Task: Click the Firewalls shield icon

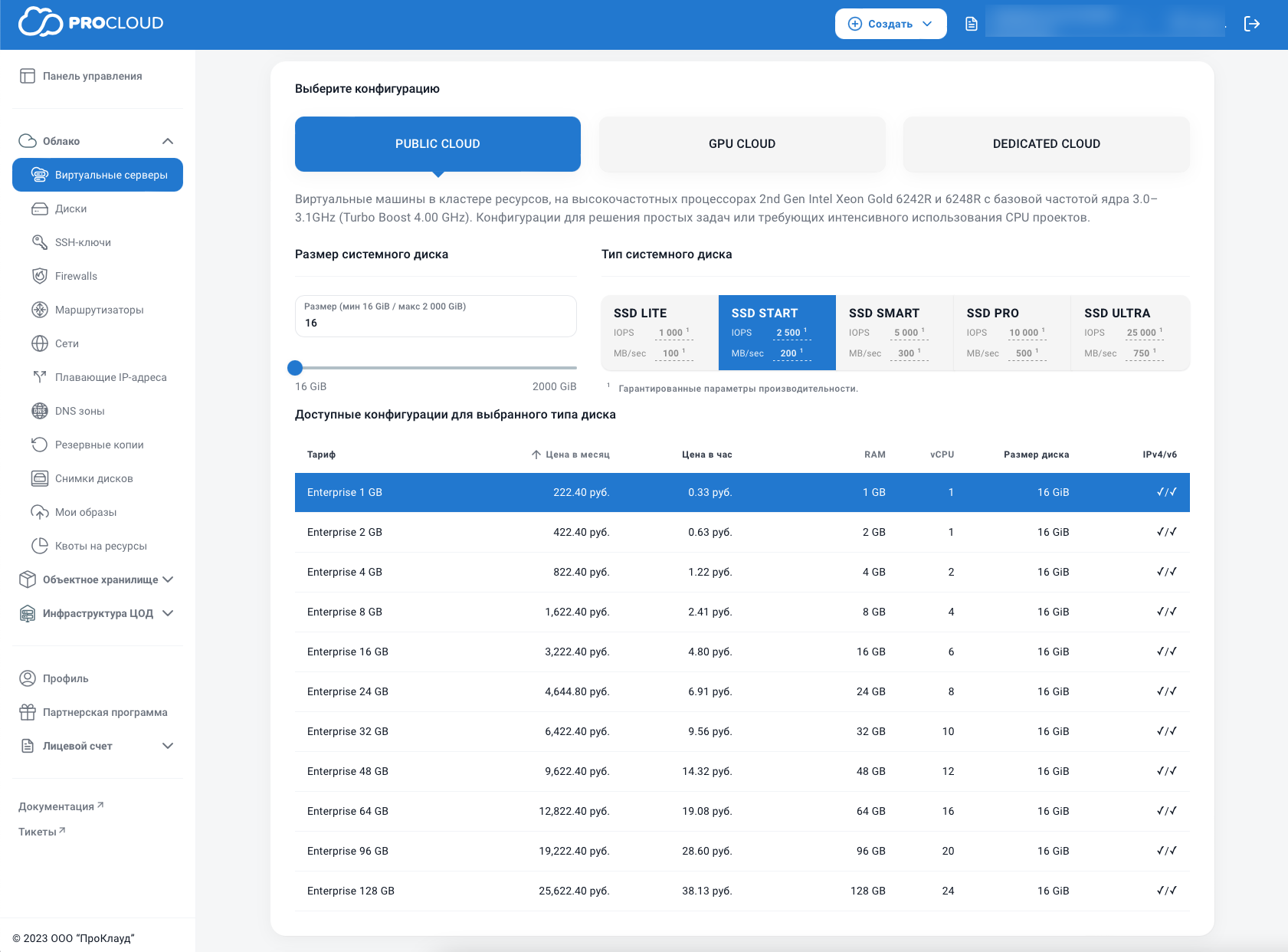Action: pos(40,276)
